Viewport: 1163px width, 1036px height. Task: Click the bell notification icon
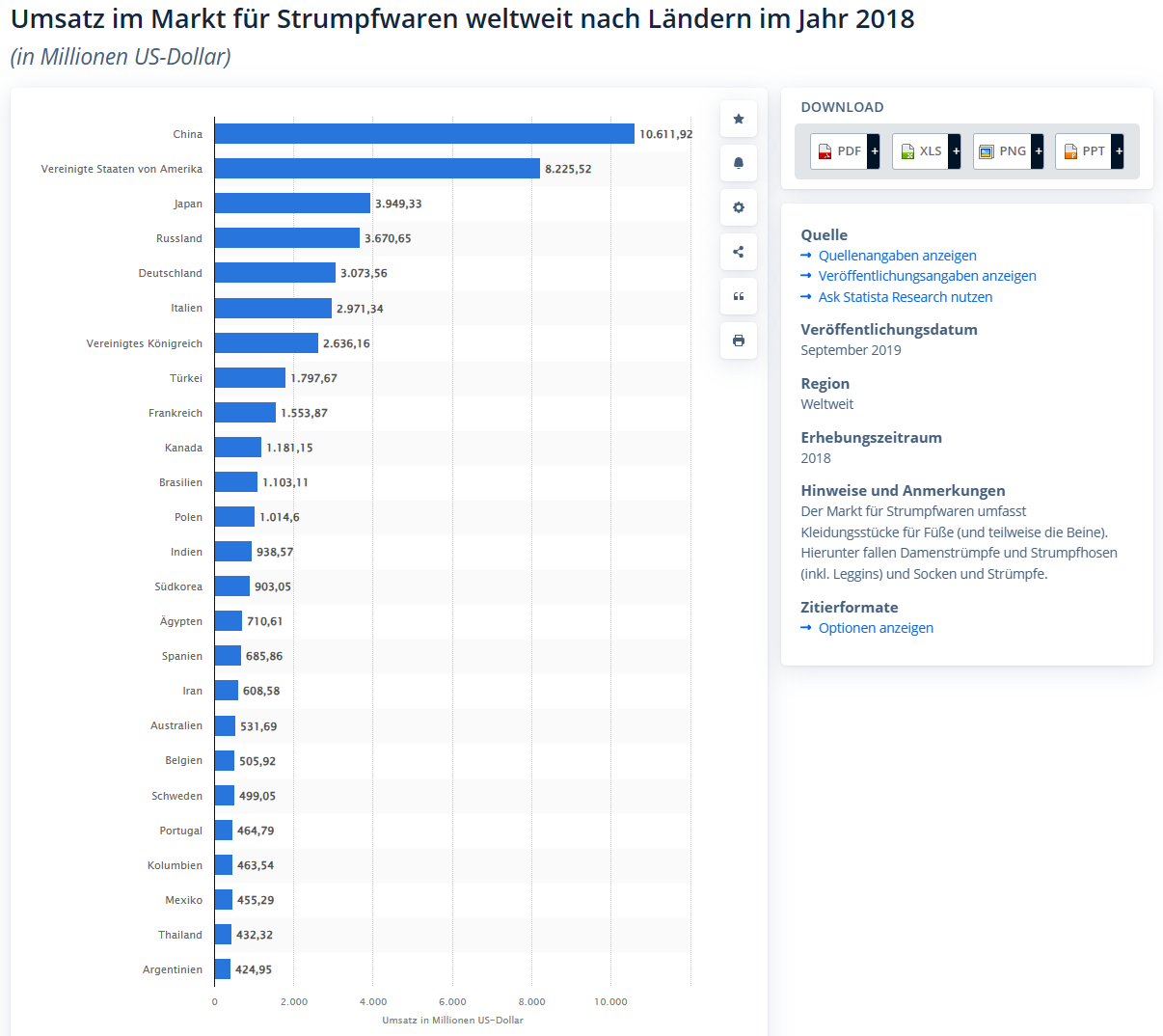(738, 163)
